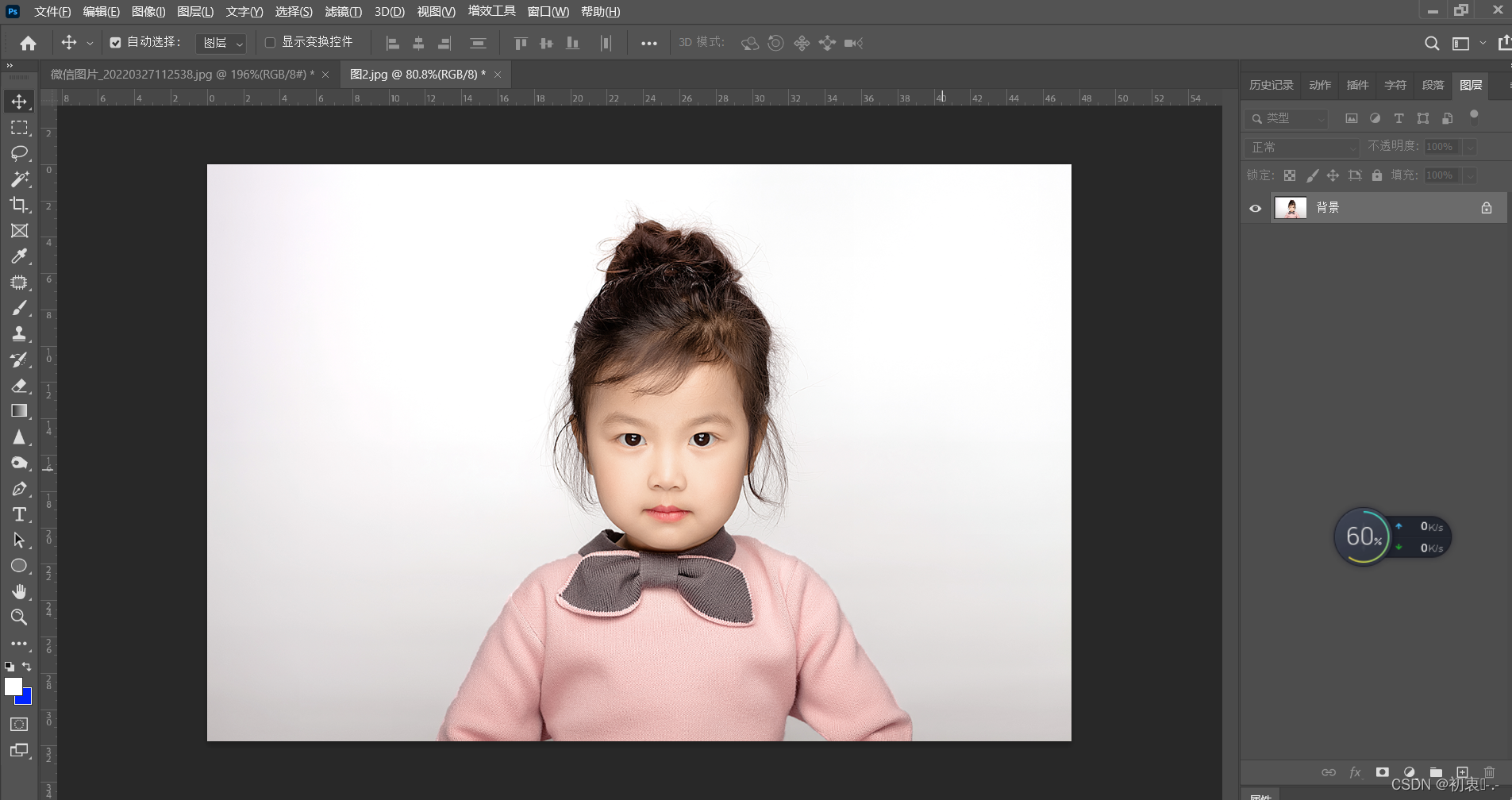
Task: Click the search icon in the options bar
Action: click(x=1432, y=43)
